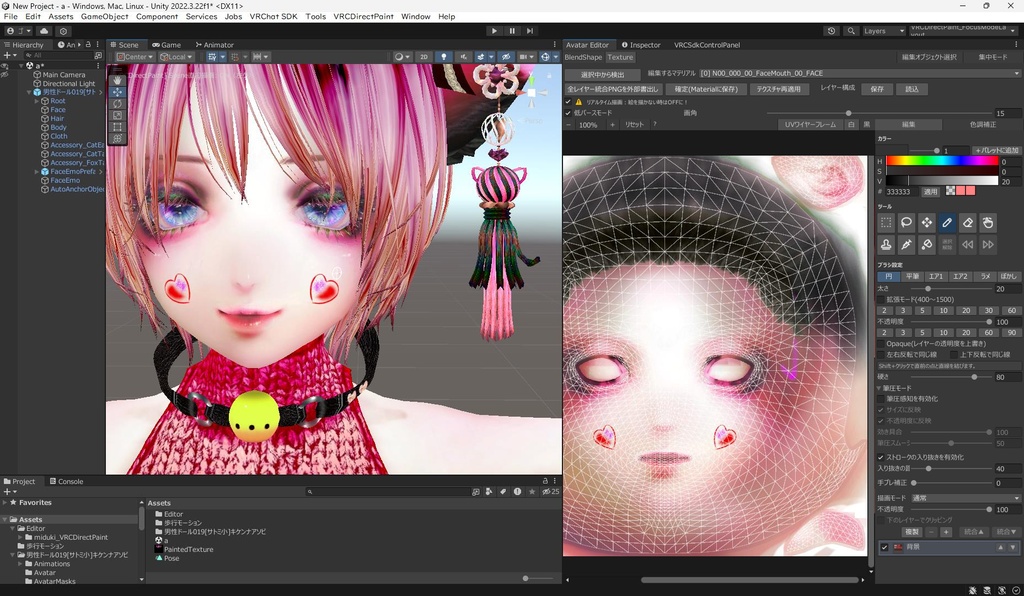This screenshot has width=1024, height=596.
Task: Select the rectangular selection tool
Action: pyautogui.click(x=886, y=223)
